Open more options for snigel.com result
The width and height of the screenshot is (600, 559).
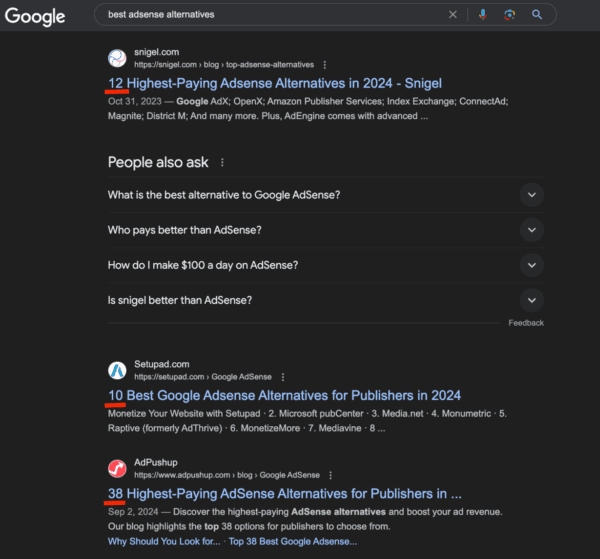click(324, 65)
